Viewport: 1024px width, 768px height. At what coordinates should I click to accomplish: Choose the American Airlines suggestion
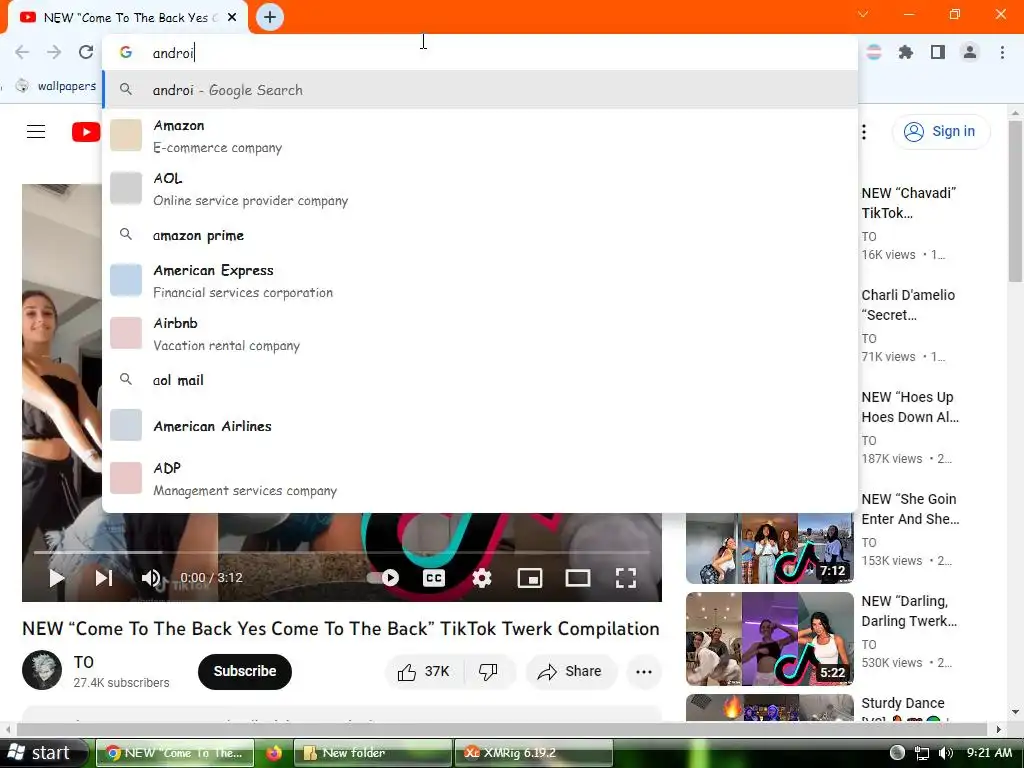(480, 426)
